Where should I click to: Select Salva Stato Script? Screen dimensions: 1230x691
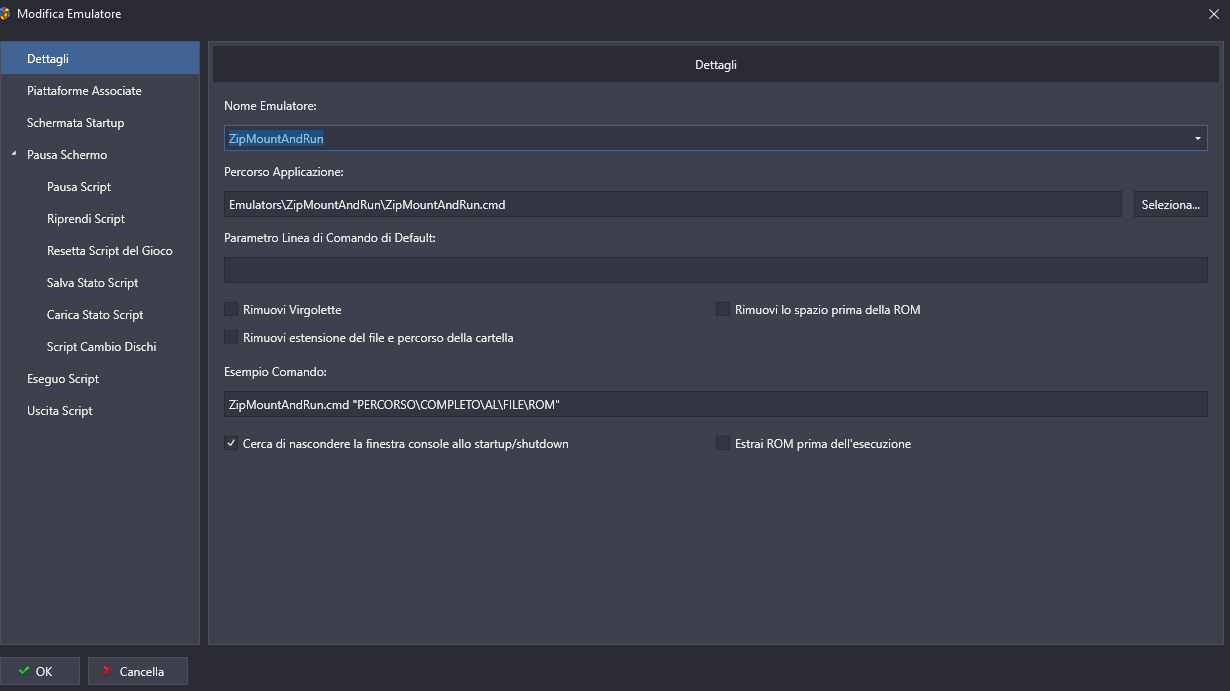click(x=93, y=283)
